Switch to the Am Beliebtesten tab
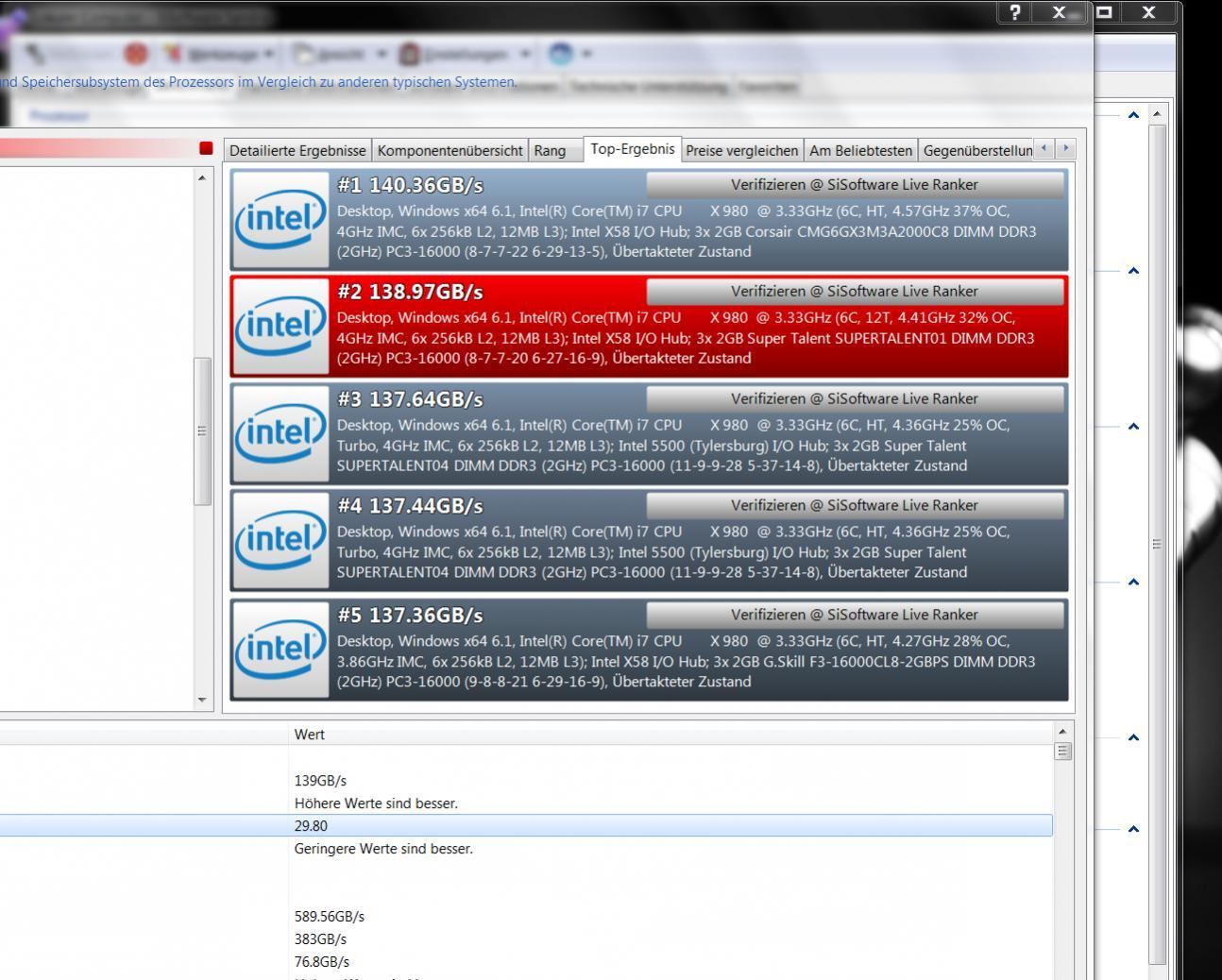 pos(861,150)
